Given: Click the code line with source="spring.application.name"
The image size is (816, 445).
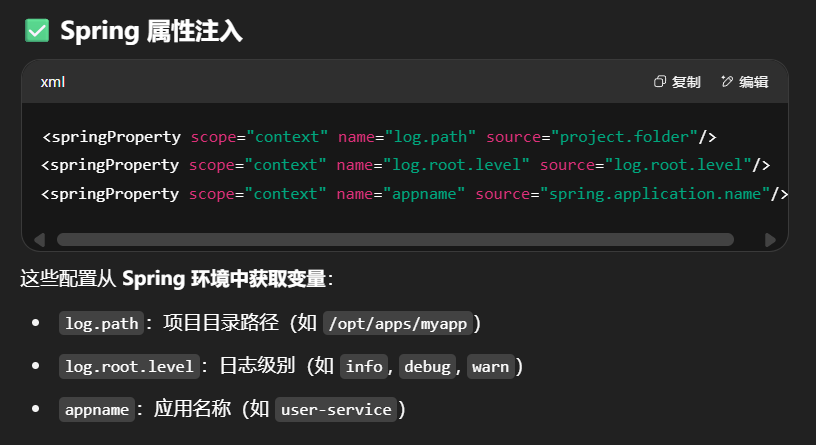Looking at the screenshot, I should coord(415,193).
